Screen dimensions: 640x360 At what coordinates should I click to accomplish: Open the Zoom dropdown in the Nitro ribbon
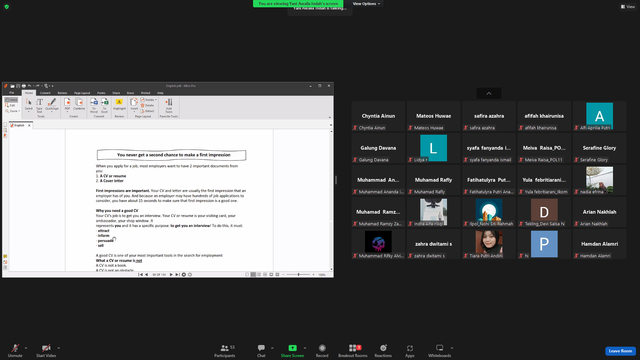click(x=13, y=111)
